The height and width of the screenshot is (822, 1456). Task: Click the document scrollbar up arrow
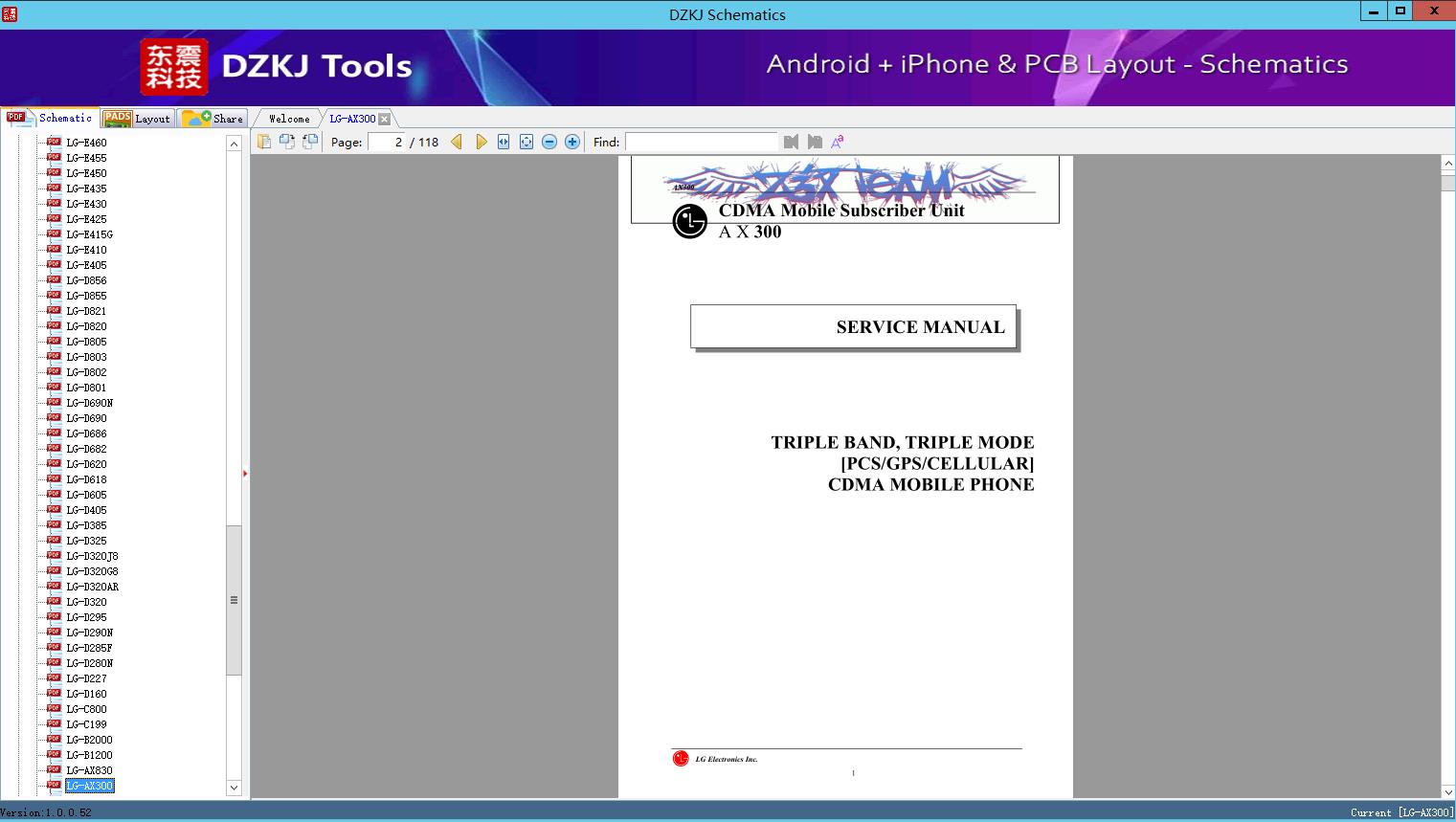pos(1448,164)
